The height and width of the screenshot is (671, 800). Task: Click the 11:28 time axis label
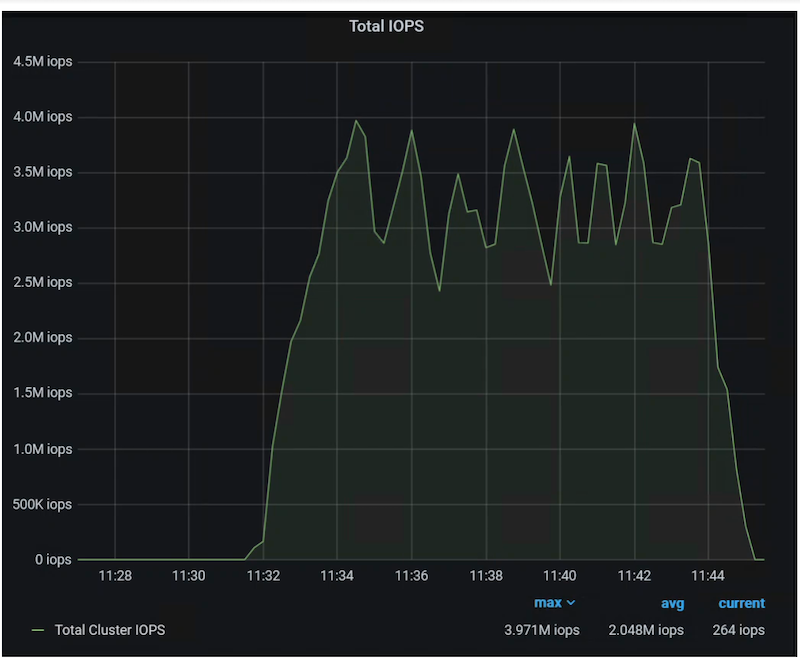point(115,576)
